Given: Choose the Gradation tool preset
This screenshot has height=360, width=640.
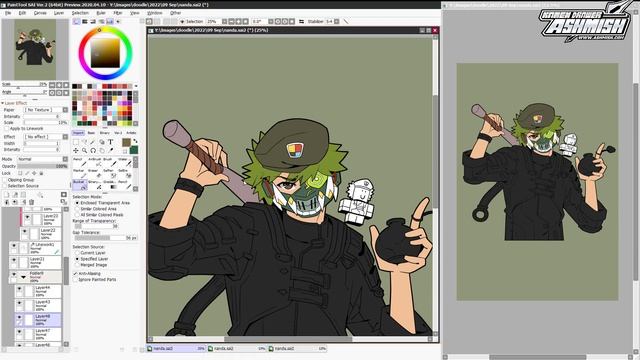Looking at the screenshot, I should pos(109,184).
